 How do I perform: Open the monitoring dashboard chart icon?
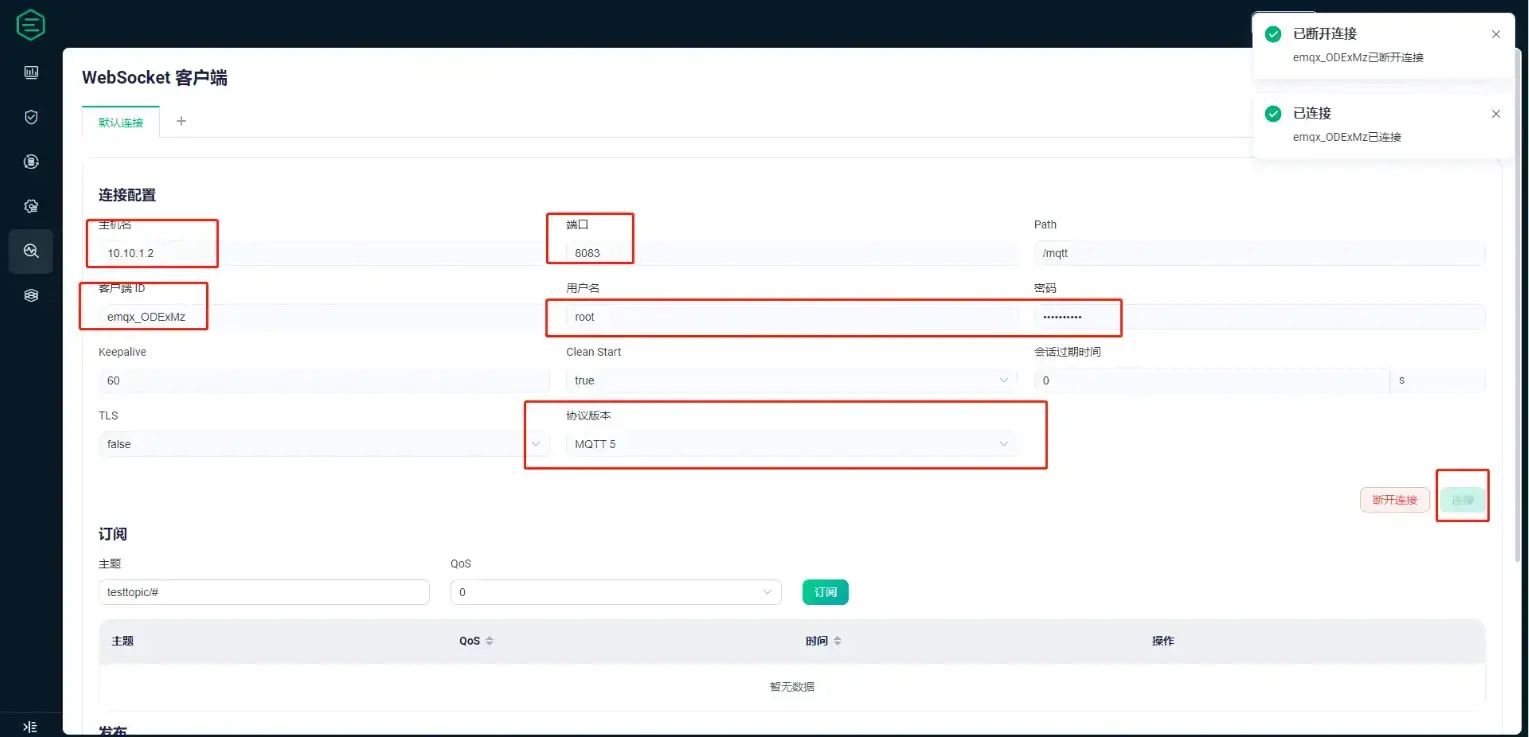click(31, 72)
